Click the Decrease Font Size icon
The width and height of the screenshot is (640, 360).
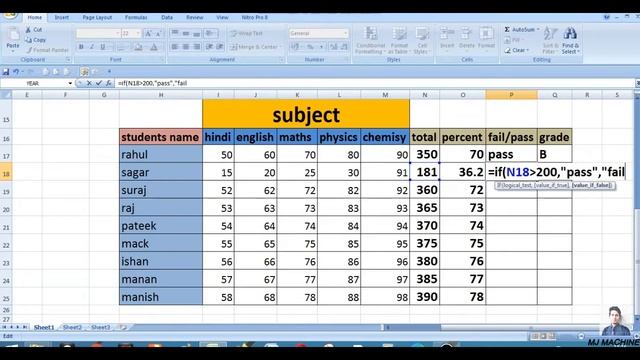[x=158, y=33]
